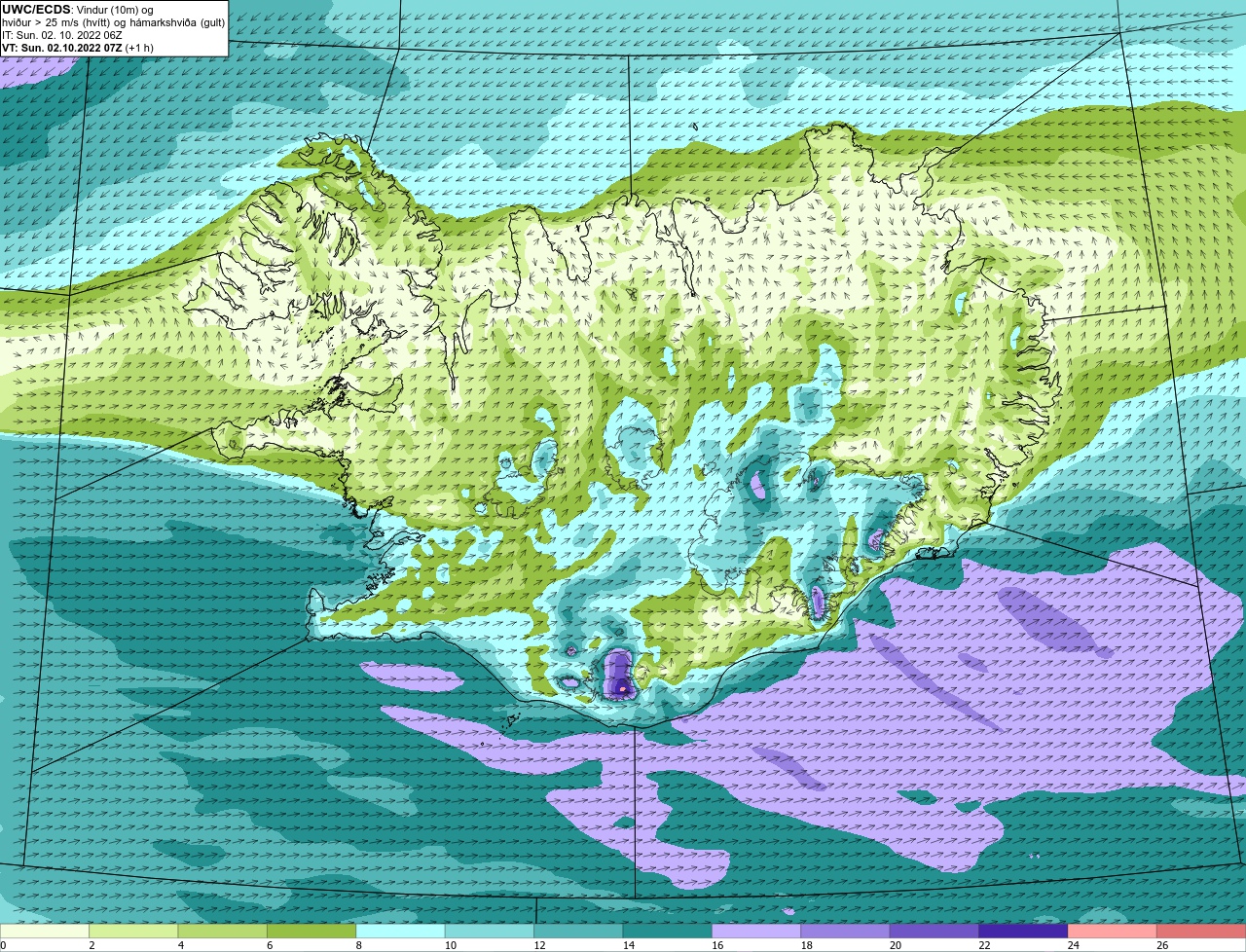This screenshot has width=1246, height=952.
Task: Click the '26' tick label on the color scale
Action: [1163, 945]
